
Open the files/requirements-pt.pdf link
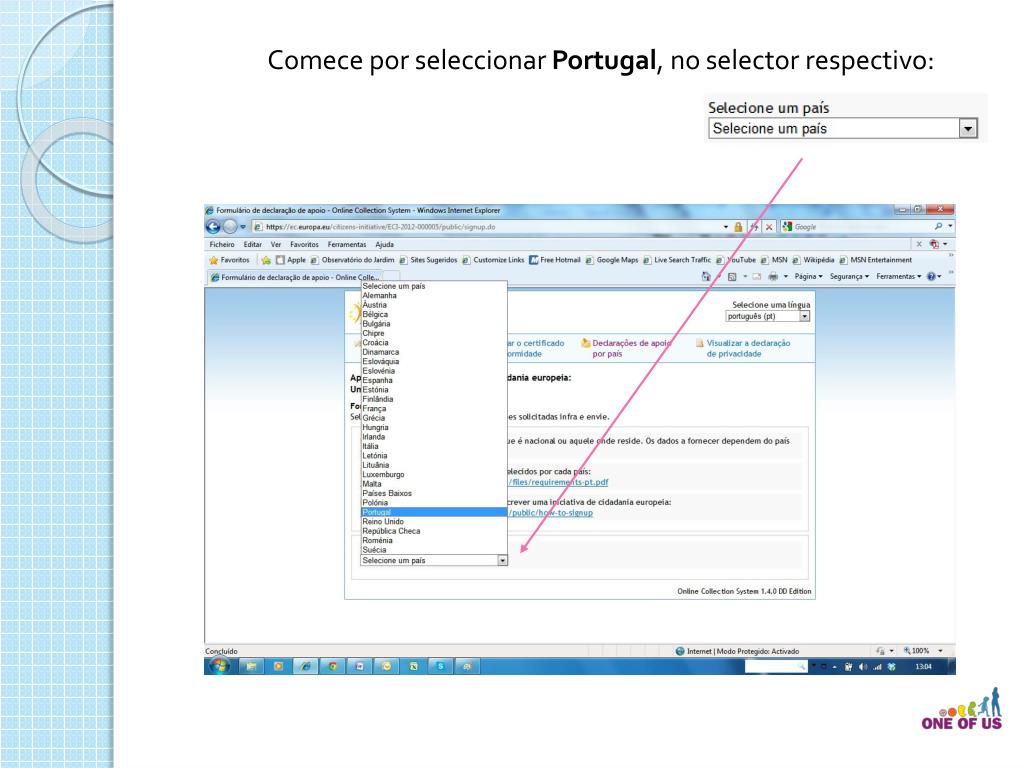pos(558,483)
